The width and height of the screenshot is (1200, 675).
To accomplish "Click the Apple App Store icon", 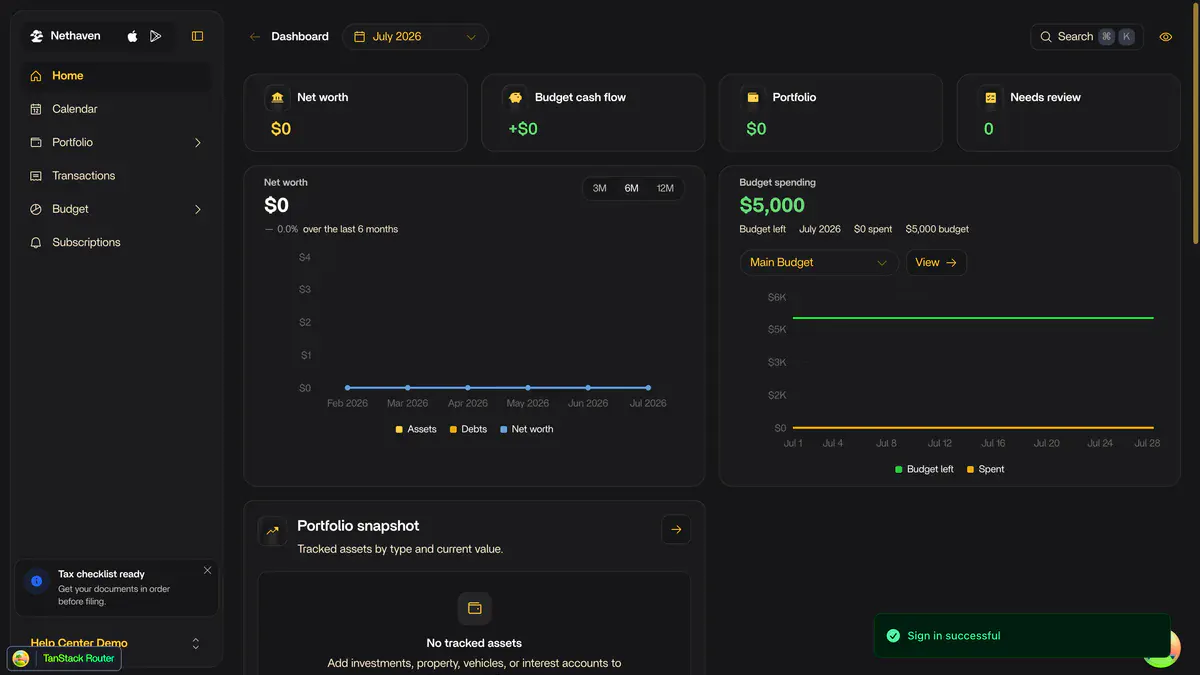I will (132, 36).
